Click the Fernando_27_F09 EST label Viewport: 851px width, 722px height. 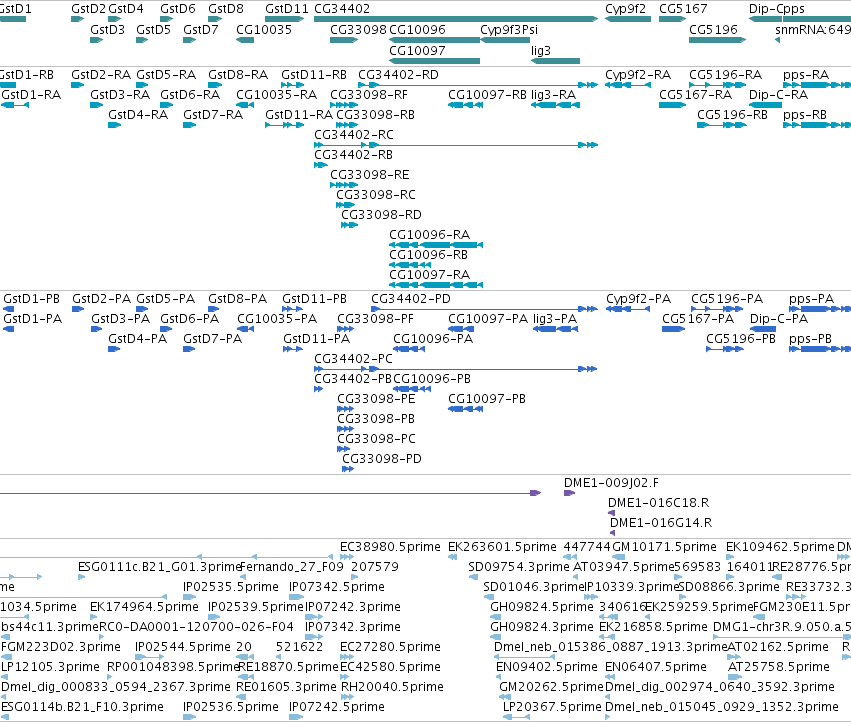291,567
